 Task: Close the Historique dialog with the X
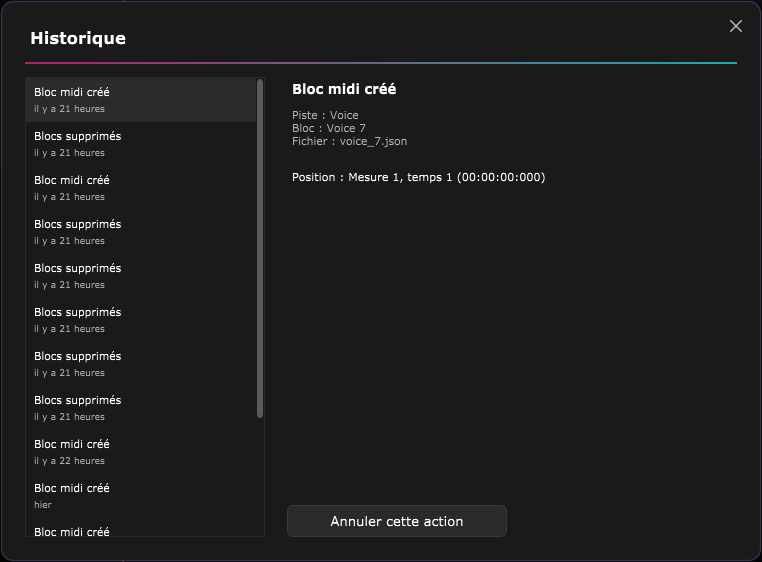(736, 26)
